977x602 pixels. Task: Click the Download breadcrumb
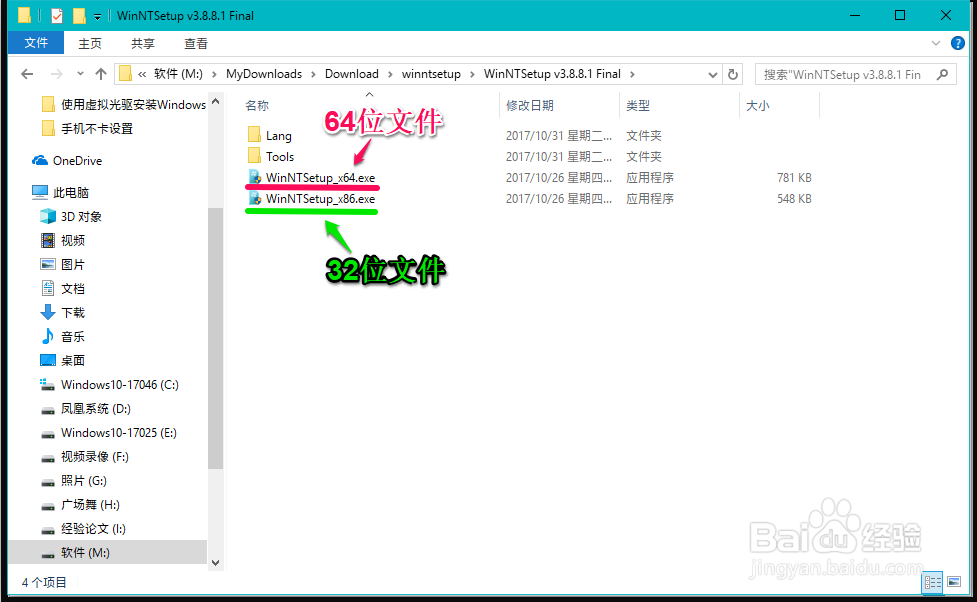coord(351,74)
